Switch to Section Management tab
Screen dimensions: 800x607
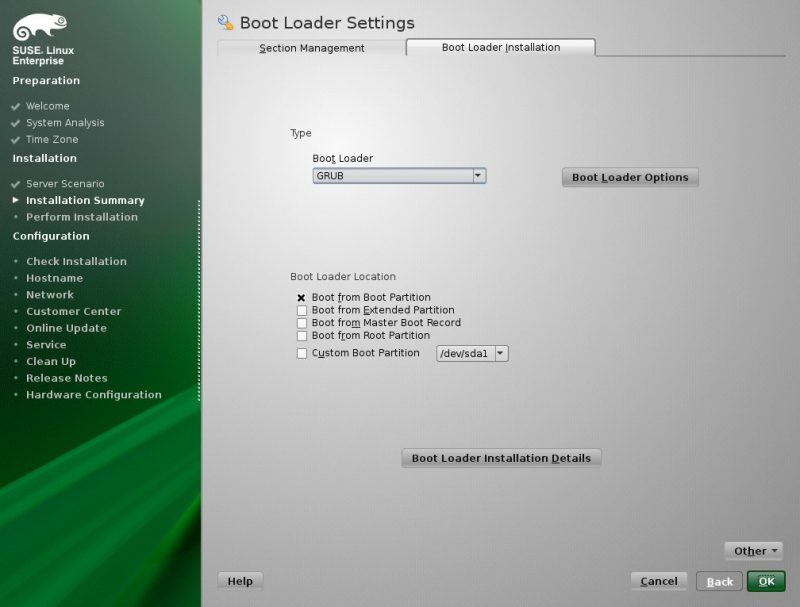point(311,48)
